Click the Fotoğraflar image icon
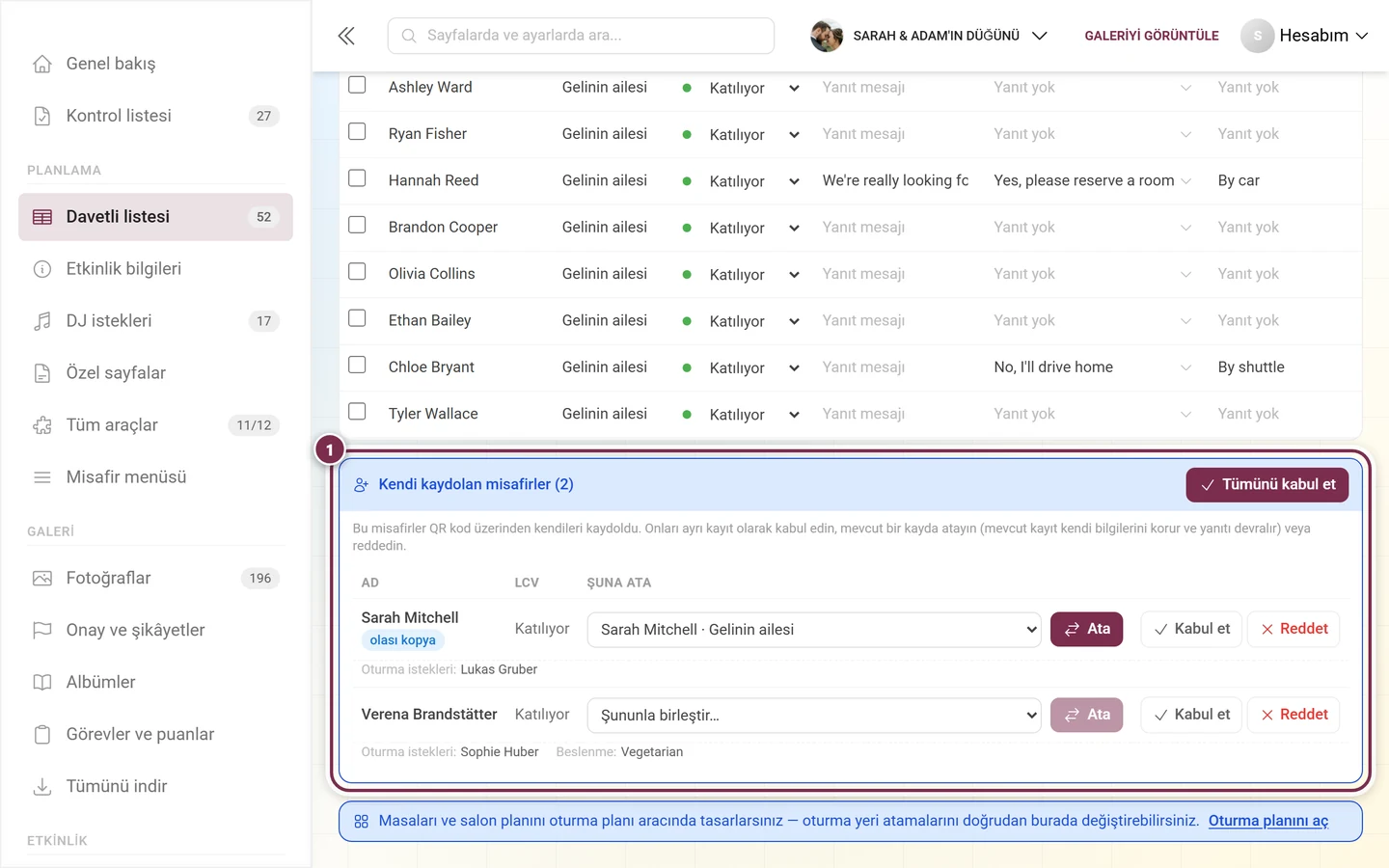The height and width of the screenshot is (868, 1389). tap(42, 579)
